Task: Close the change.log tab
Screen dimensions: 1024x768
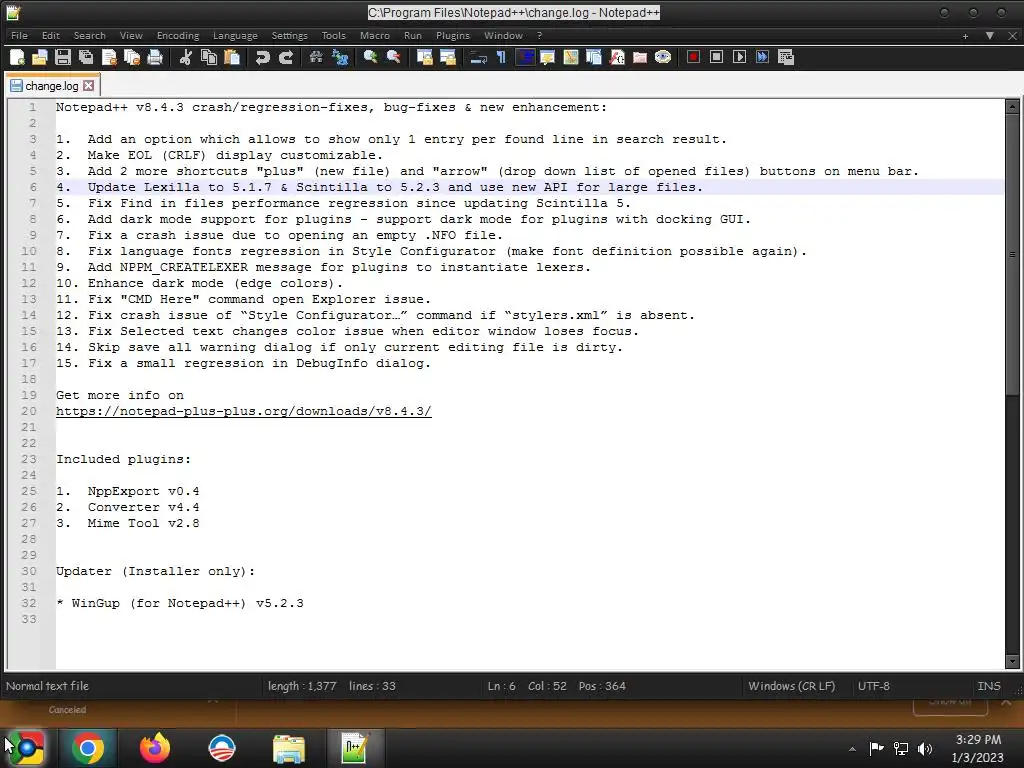Action: coord(89,86)
